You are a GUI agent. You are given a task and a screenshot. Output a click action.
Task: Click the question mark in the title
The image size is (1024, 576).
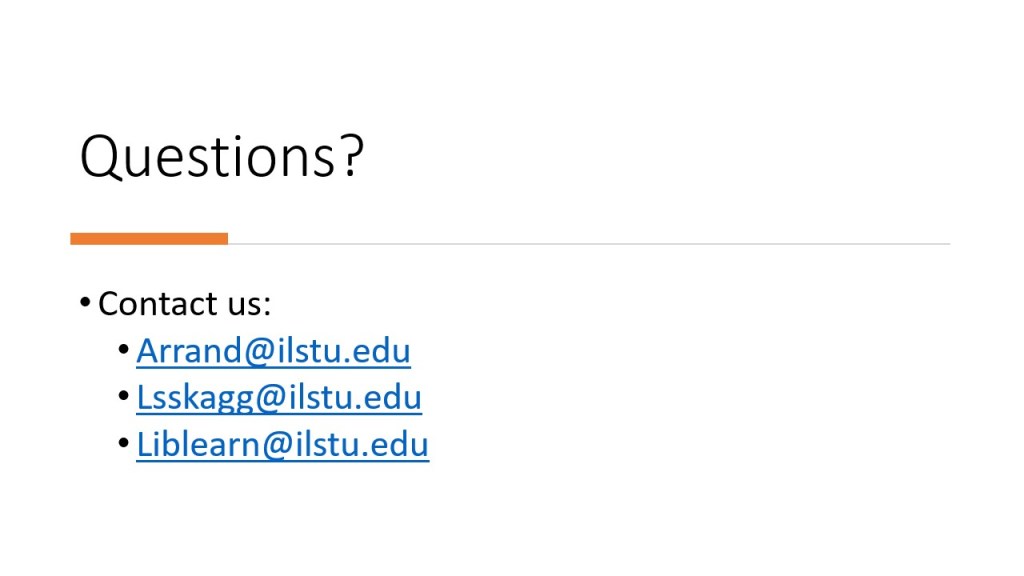pos(350,158)
